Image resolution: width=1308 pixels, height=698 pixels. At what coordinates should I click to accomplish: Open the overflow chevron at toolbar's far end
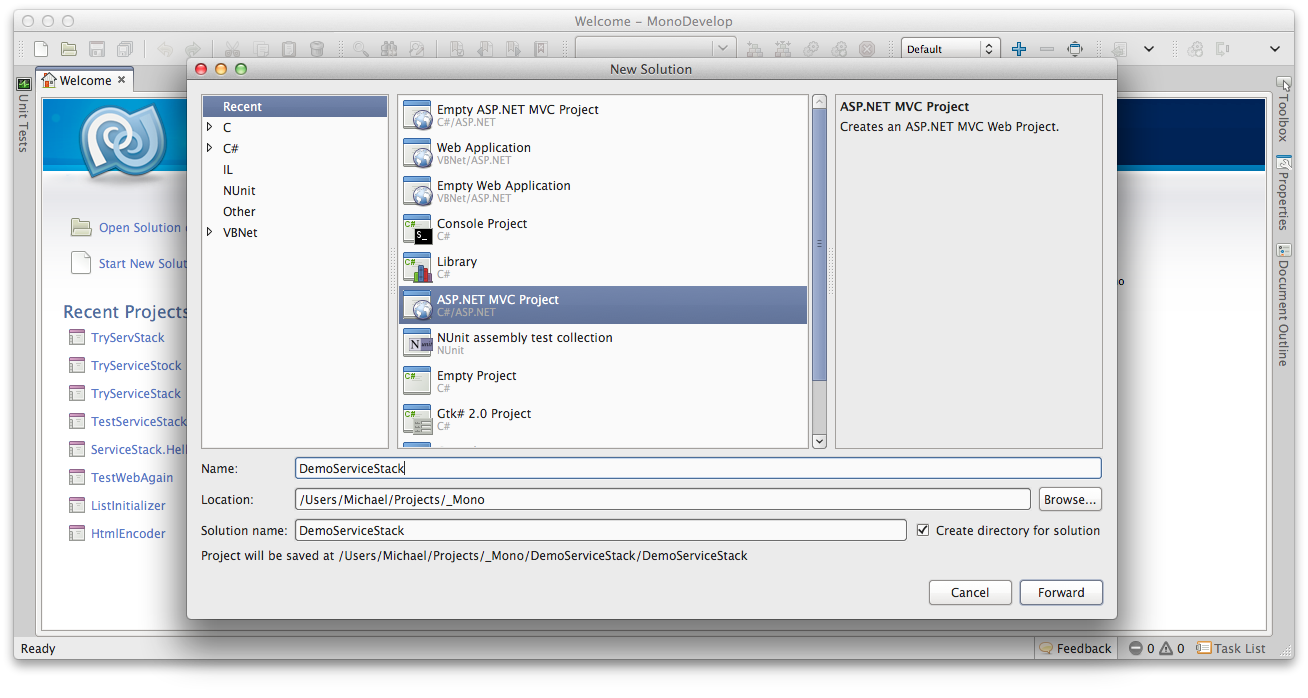(1275, 49)
